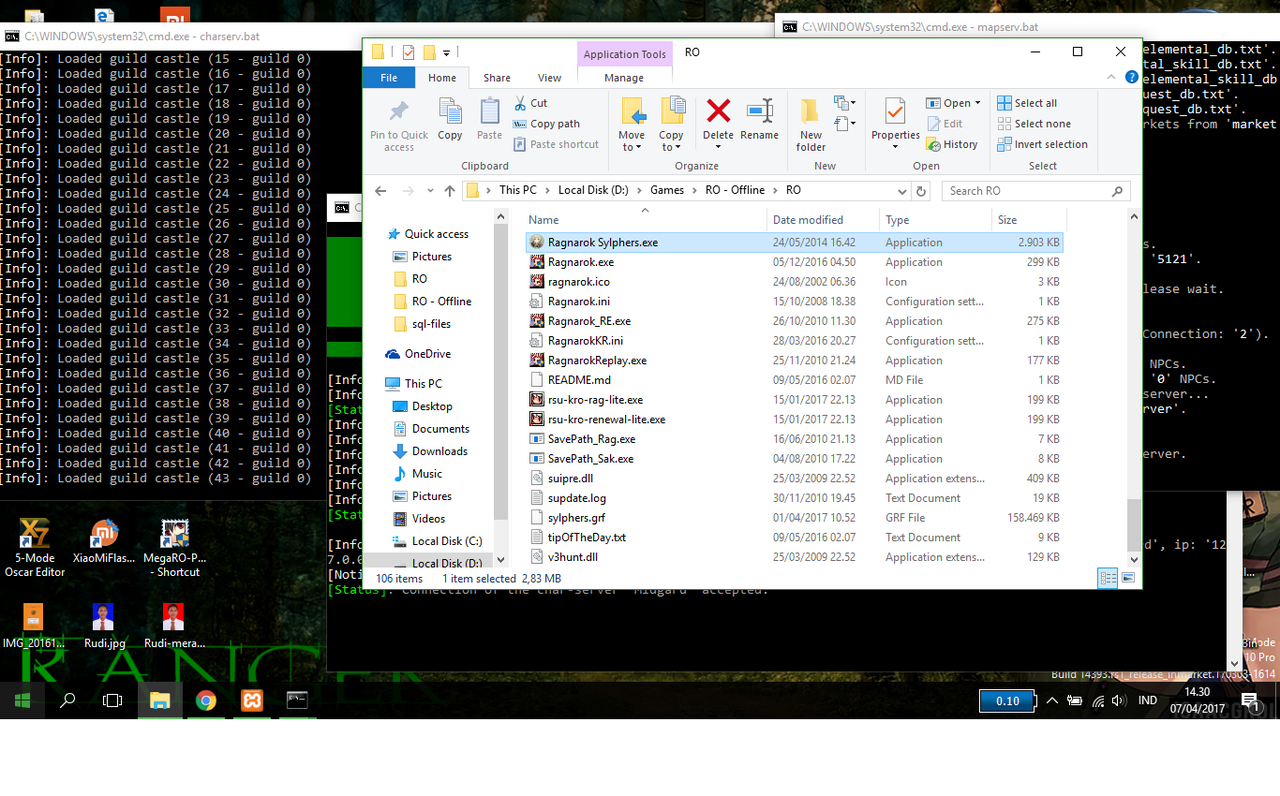This screenshot has width=1280, height=796.
Task: Open Google Chrome from the taskbar
Action: pos(206,701)
